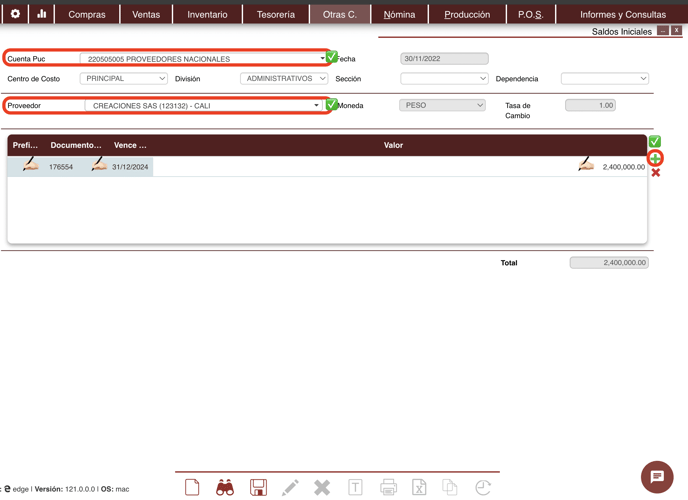
Task: Toggle green check next to Cuenta Puc
Action: click(x=332, y=58)
